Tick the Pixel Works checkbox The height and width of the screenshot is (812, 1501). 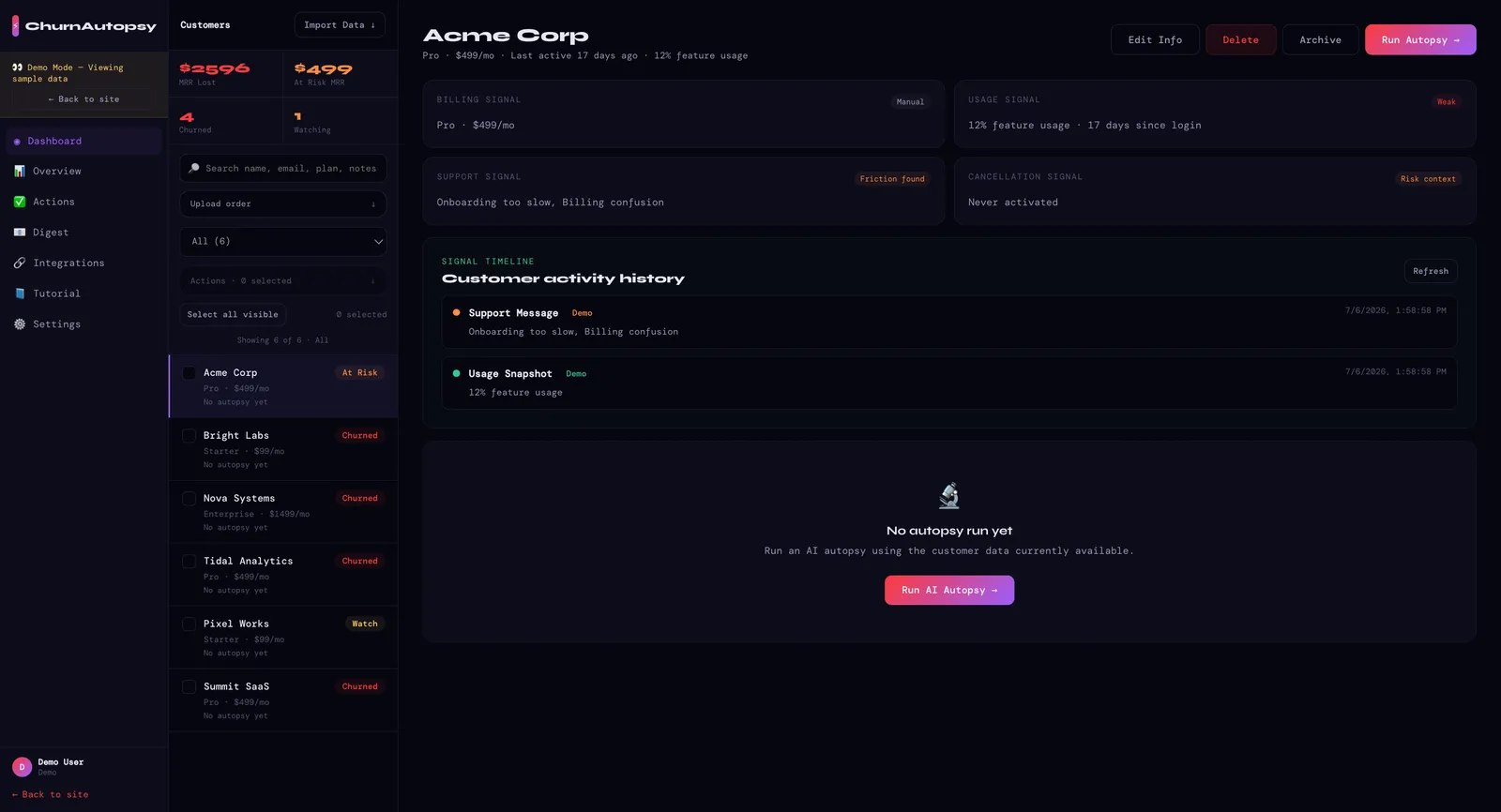coord(190,624)
